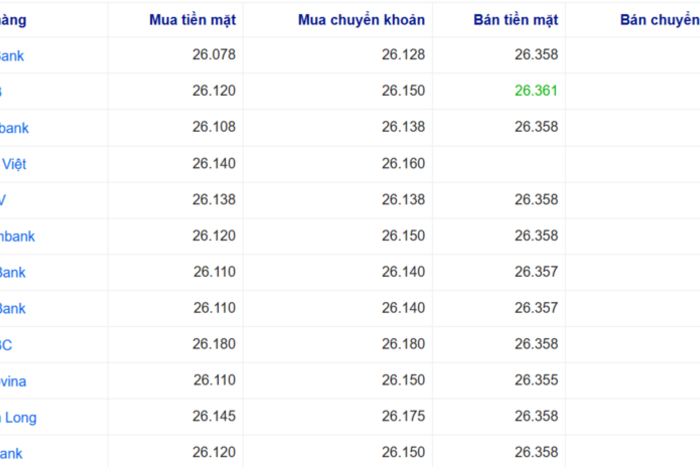700x467 pixels.
Task: Open the bank link ending in 'Long'
Action: coord(18,417)
